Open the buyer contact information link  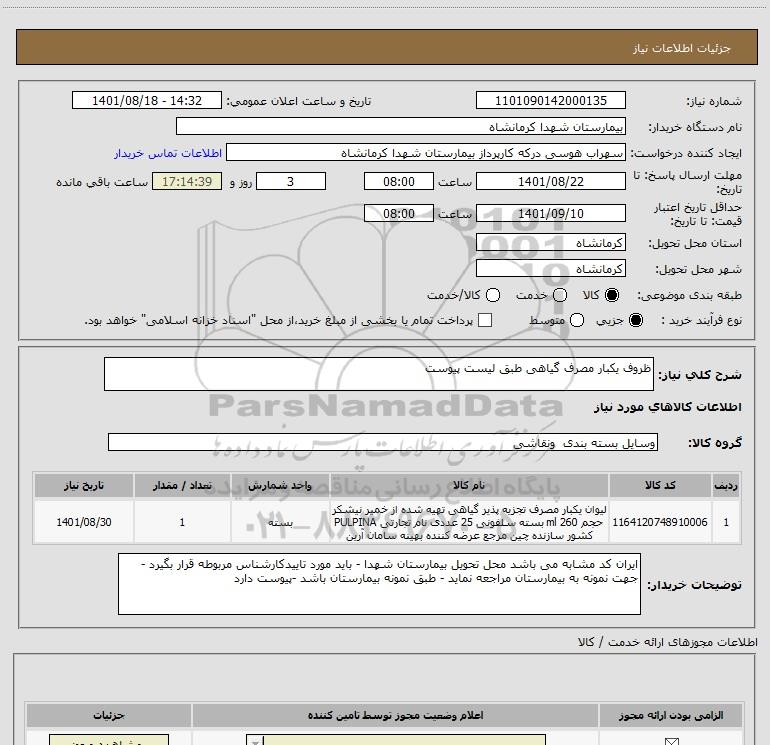(x=168, y=153)
